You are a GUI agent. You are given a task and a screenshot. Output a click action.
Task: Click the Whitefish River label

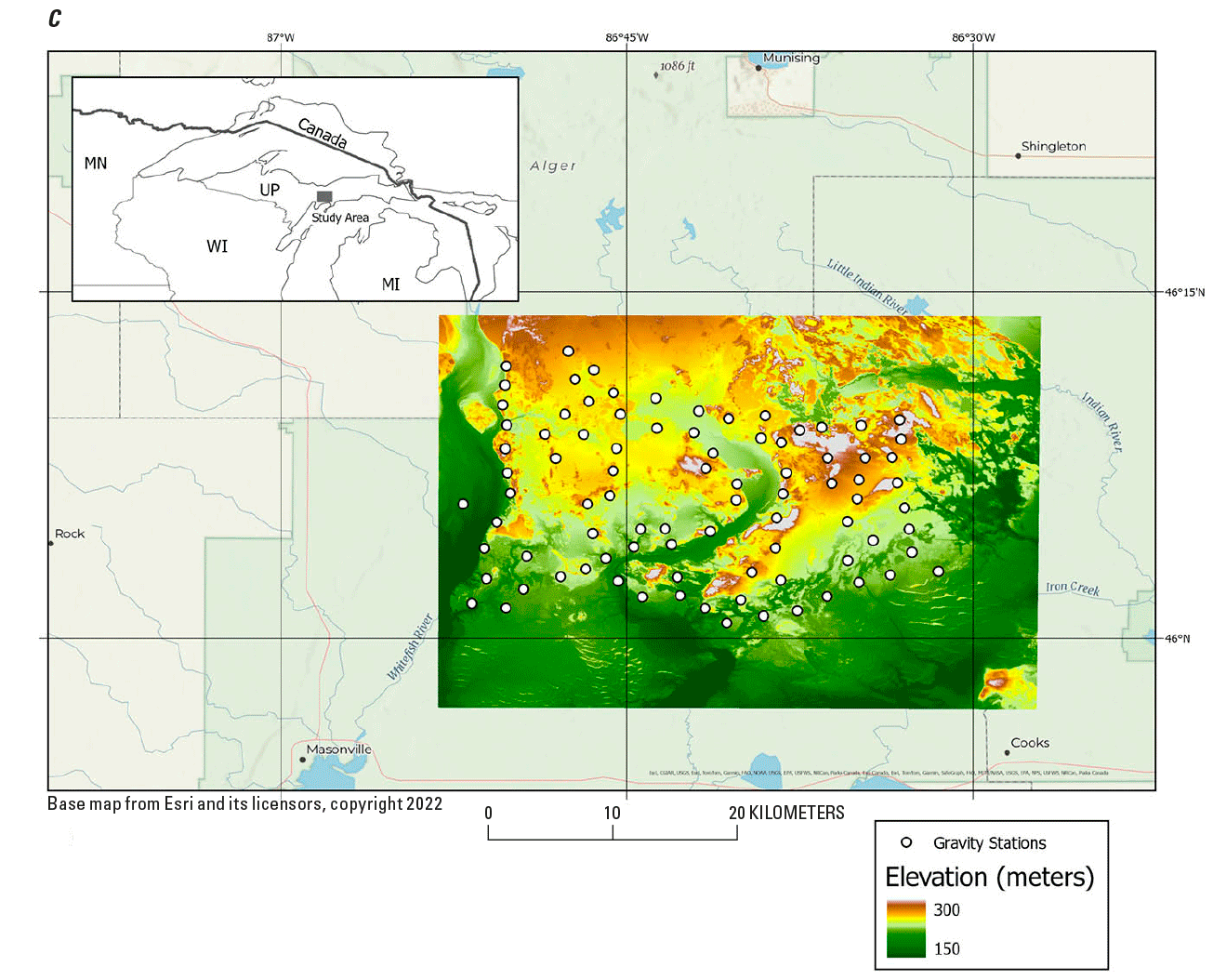tap(410, 647)
